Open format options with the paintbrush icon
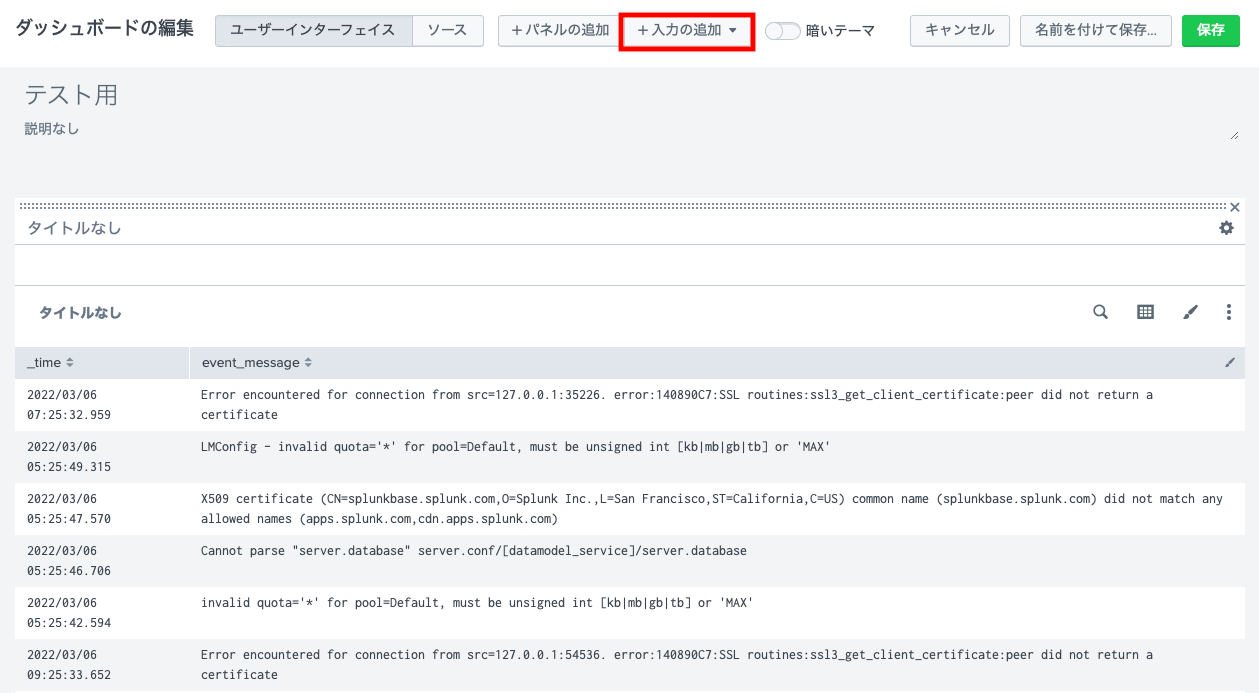This screenshot has height=693, width=1259. click(x=1190, y=312)
